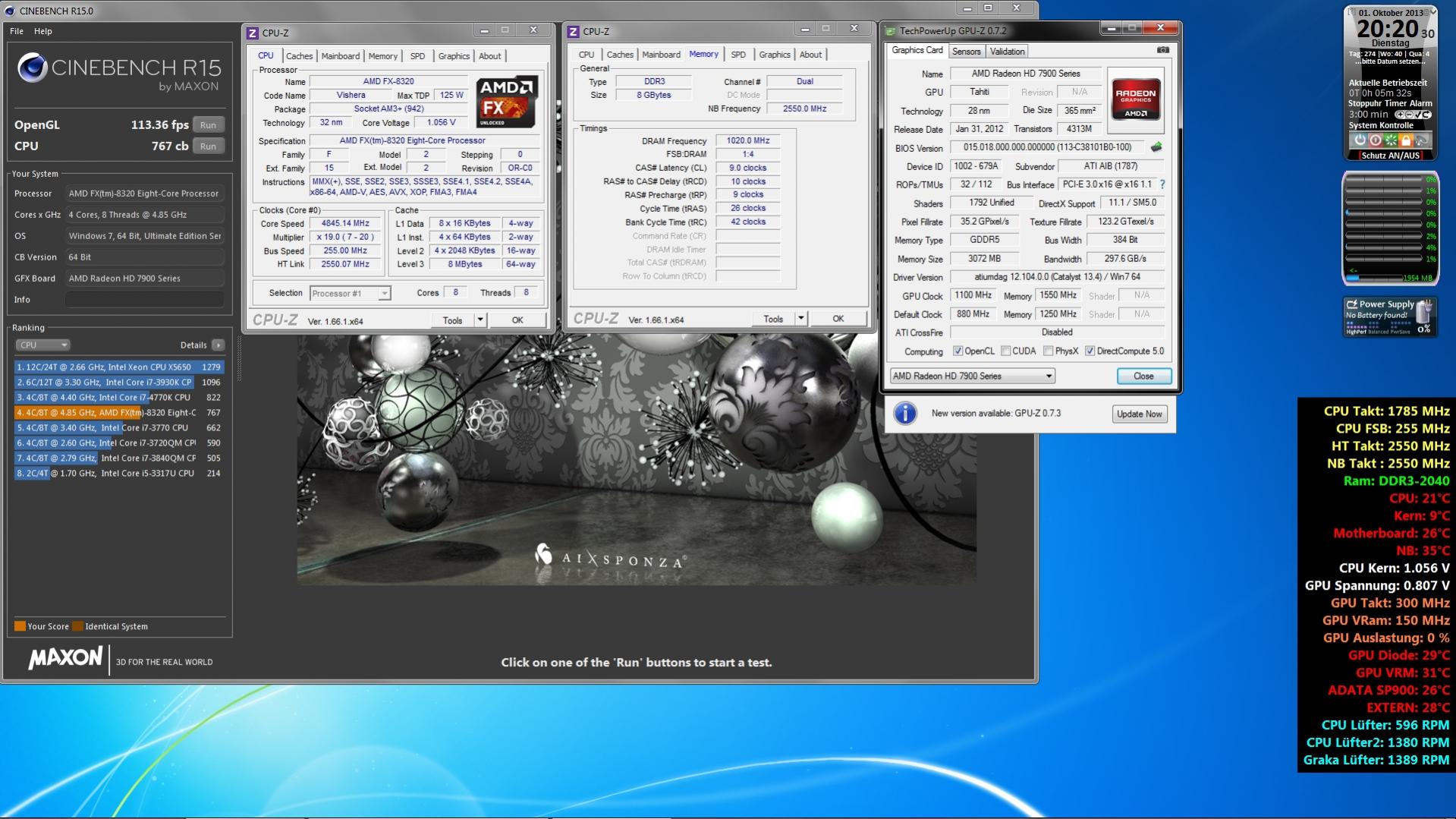This screenshot has height=819, width=1456.
Task: Run the Cinebench CPU test
Action: point(208,146)
